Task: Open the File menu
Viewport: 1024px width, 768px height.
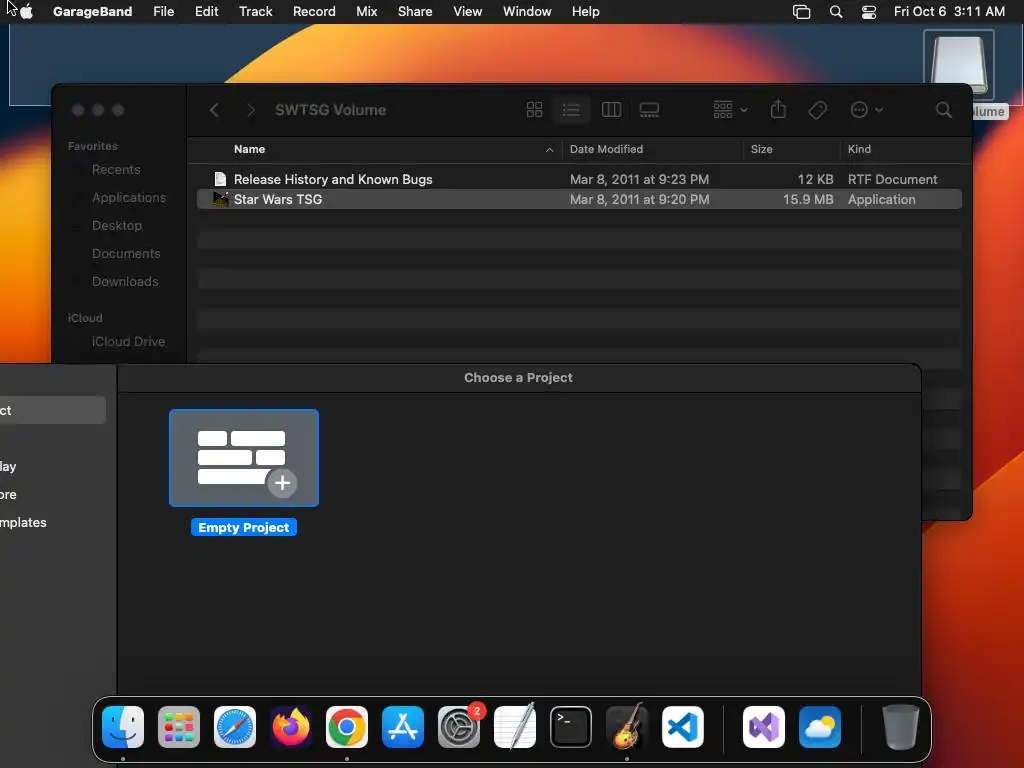Action: tap(163, 12)
